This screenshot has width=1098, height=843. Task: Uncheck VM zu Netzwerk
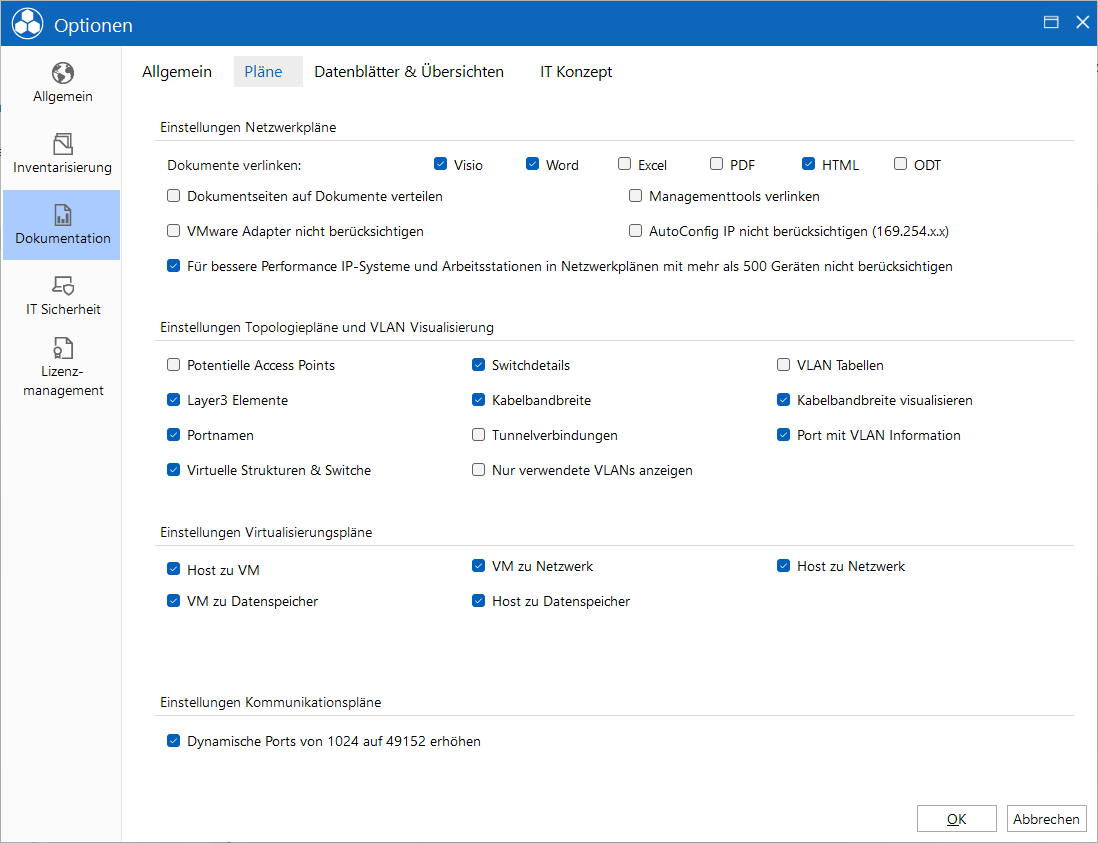478,566
